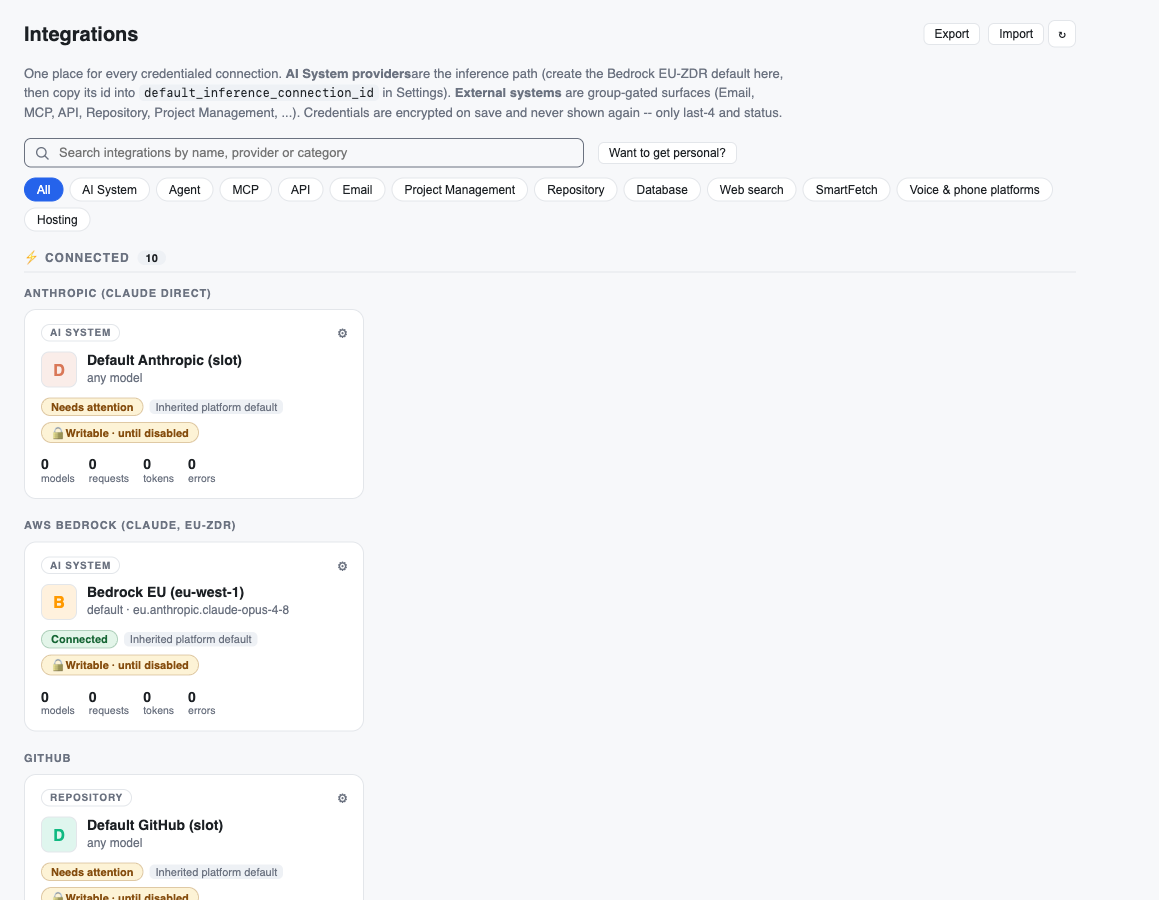Click Writable until disabled badge on Default Anthropic
This screenshot has height=900, width=1159.
(120, 433)
